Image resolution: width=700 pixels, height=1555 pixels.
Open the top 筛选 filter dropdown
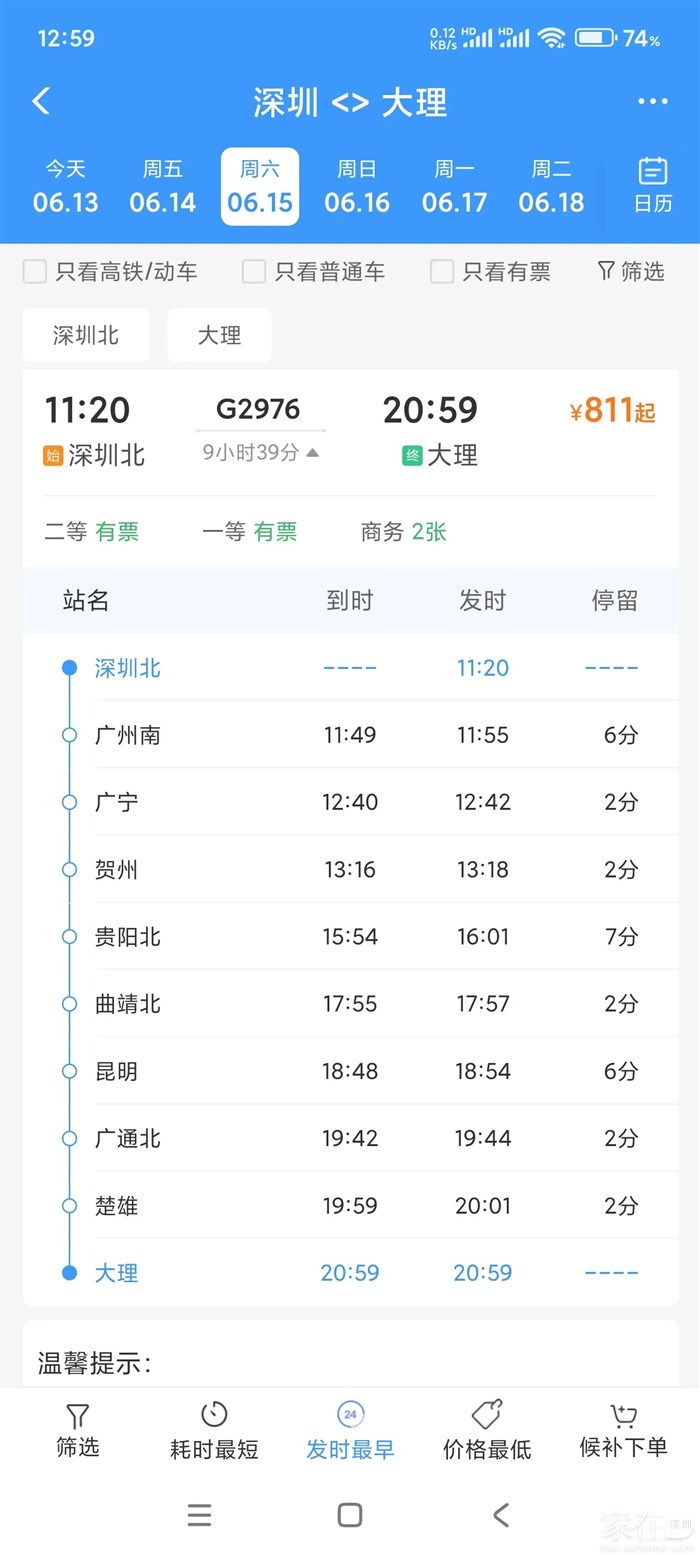(631, 271)
